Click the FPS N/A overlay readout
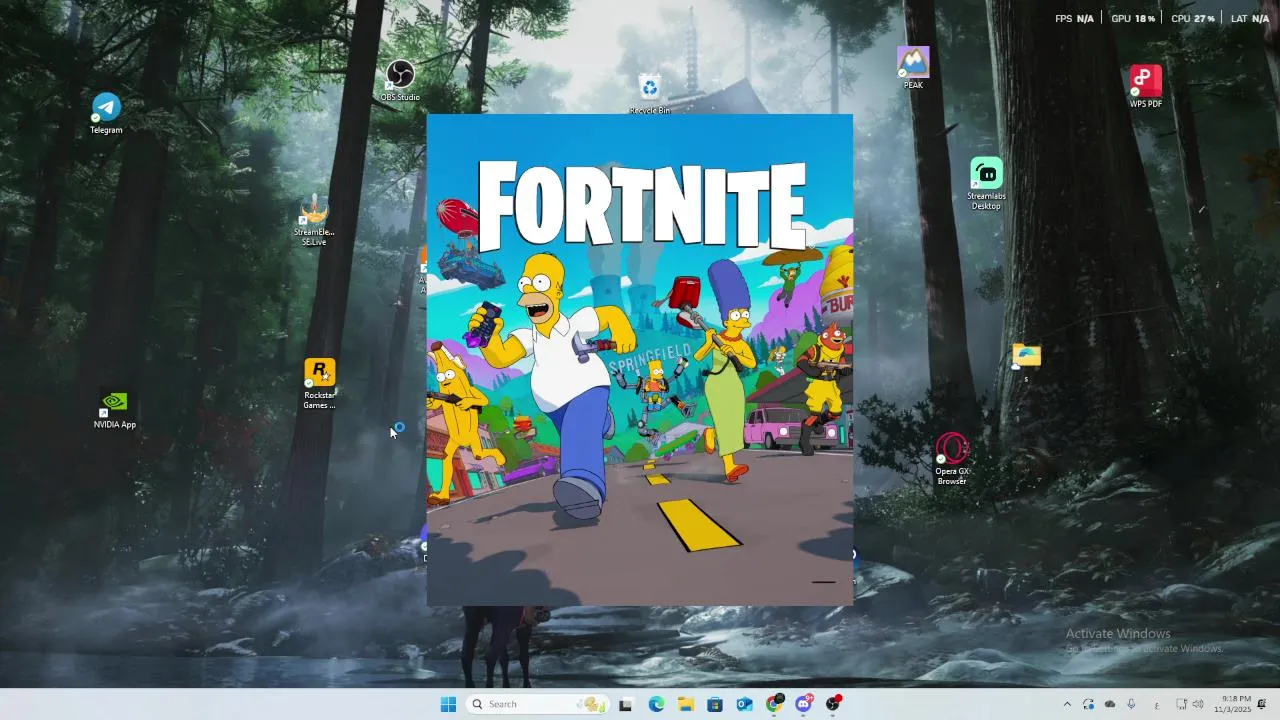 [1075, 18]
